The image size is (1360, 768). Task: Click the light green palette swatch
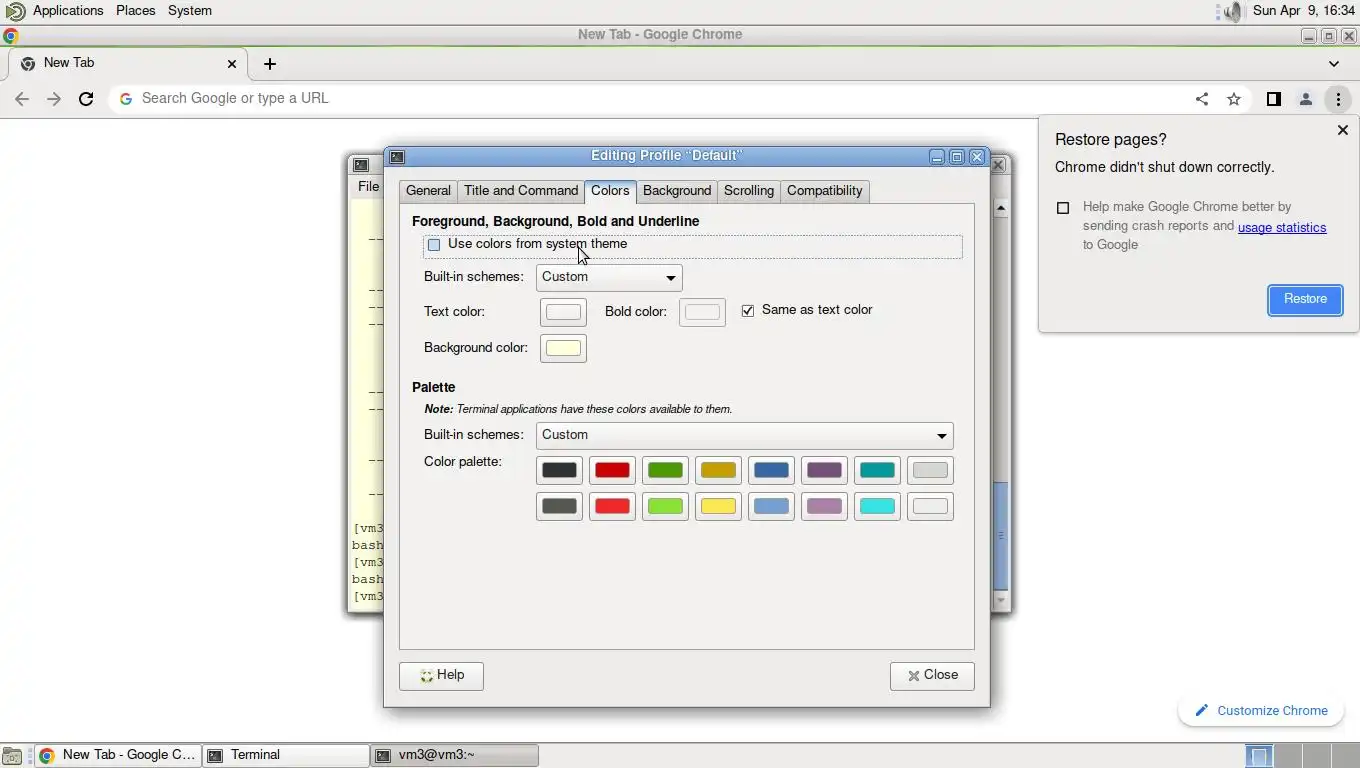tap(665, 506)
